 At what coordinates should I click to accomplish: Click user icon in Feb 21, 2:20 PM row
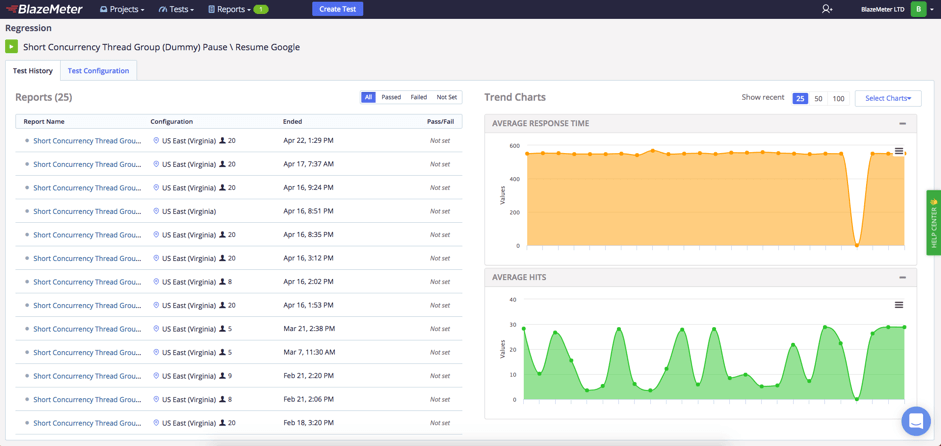coord(223,376)
